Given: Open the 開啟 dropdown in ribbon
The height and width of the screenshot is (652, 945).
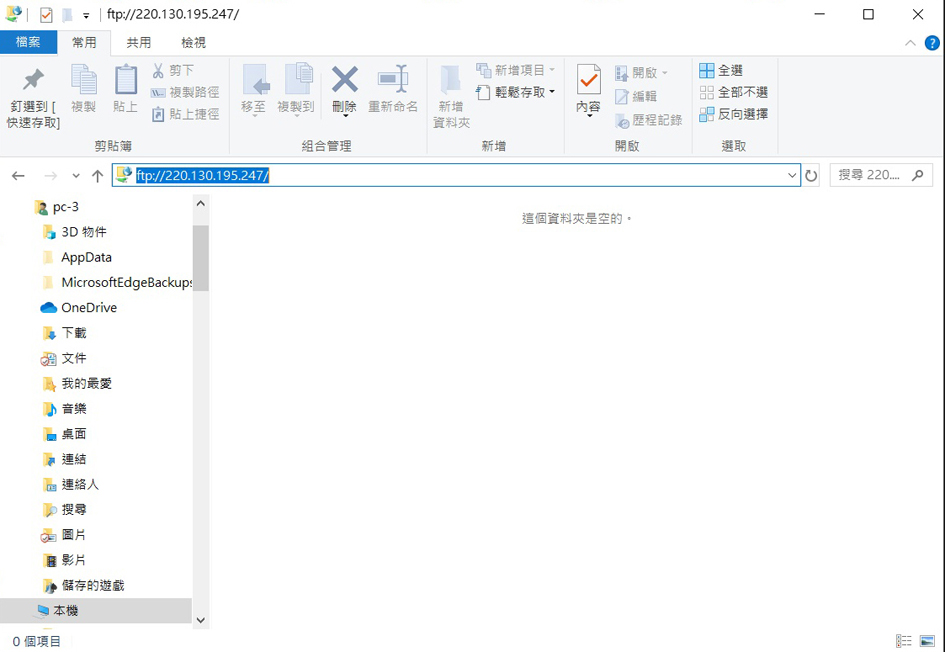Looking at the screenshot, I should click(641, 73).
